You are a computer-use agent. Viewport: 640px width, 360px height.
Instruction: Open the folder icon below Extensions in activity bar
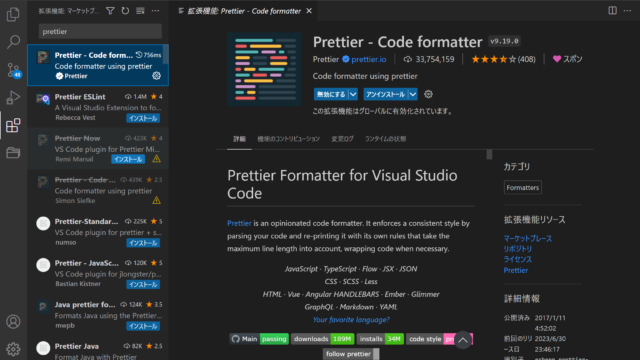click(x=13, y=153)
